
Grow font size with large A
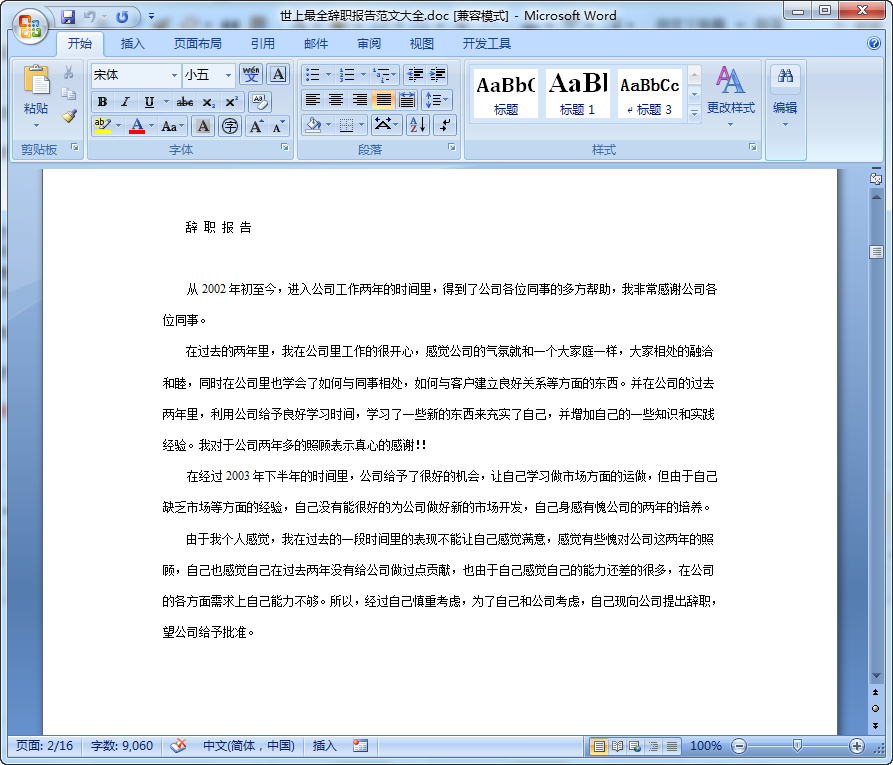[x=256, y=126]
